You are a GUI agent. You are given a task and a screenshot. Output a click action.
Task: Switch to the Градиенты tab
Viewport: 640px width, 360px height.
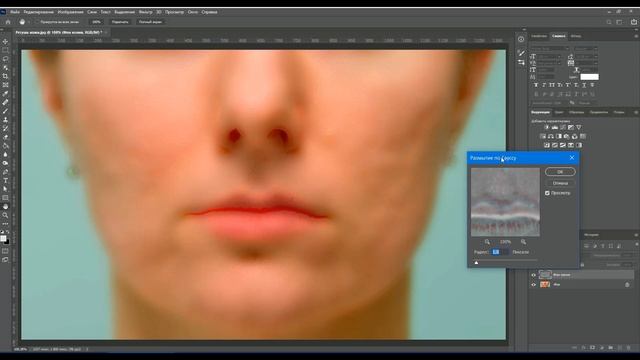pos(599,112)
